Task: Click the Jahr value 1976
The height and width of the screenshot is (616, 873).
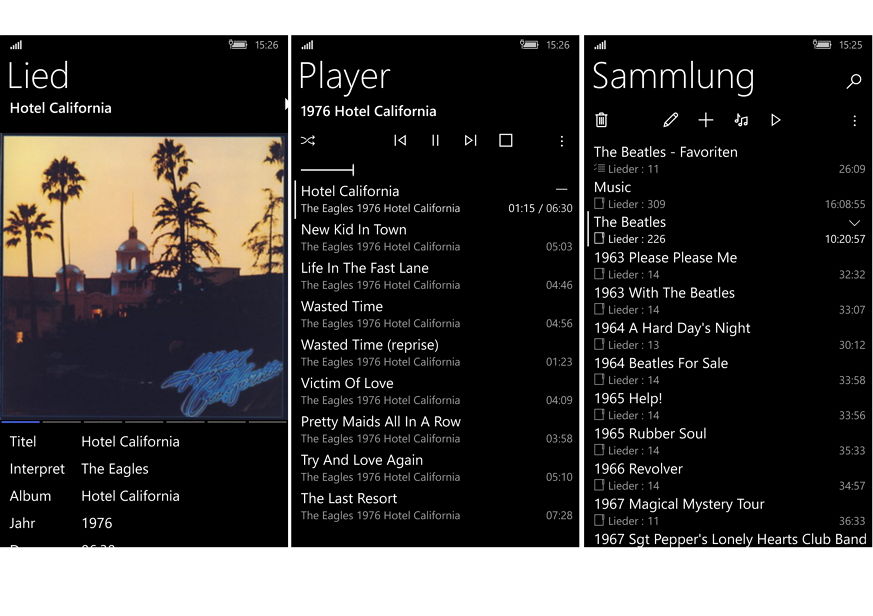Action: [x=97, y=523]
